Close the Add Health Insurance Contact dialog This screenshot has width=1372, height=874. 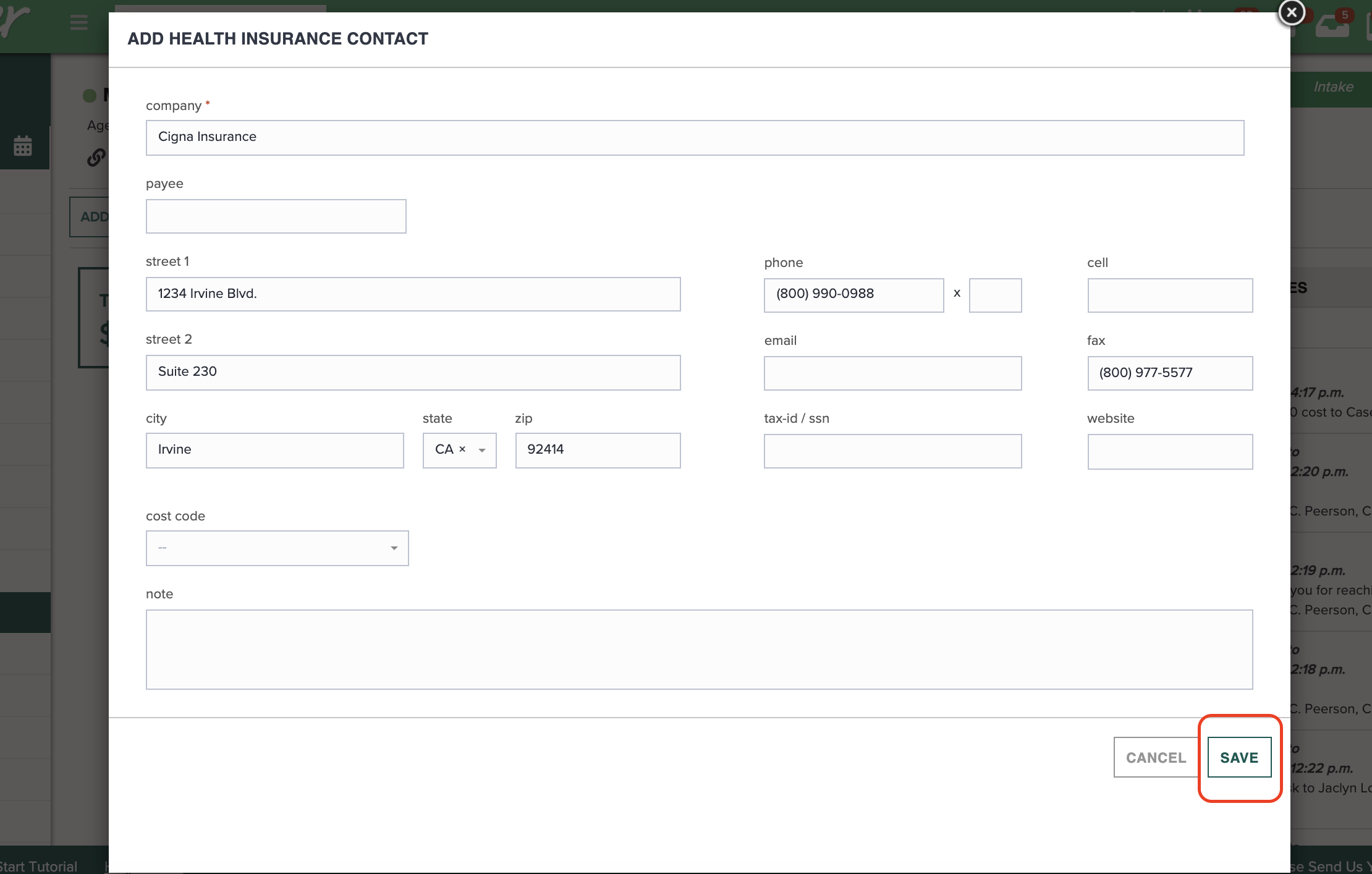1291,12
